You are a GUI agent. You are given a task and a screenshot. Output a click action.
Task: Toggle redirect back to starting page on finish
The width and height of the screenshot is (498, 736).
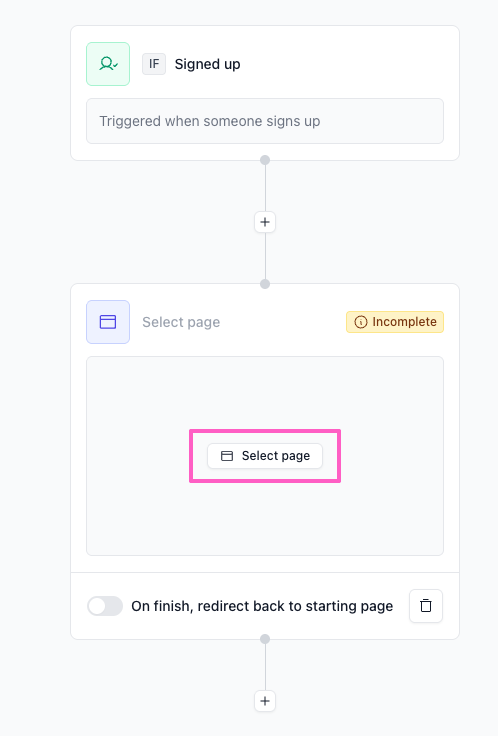(105, 606)
